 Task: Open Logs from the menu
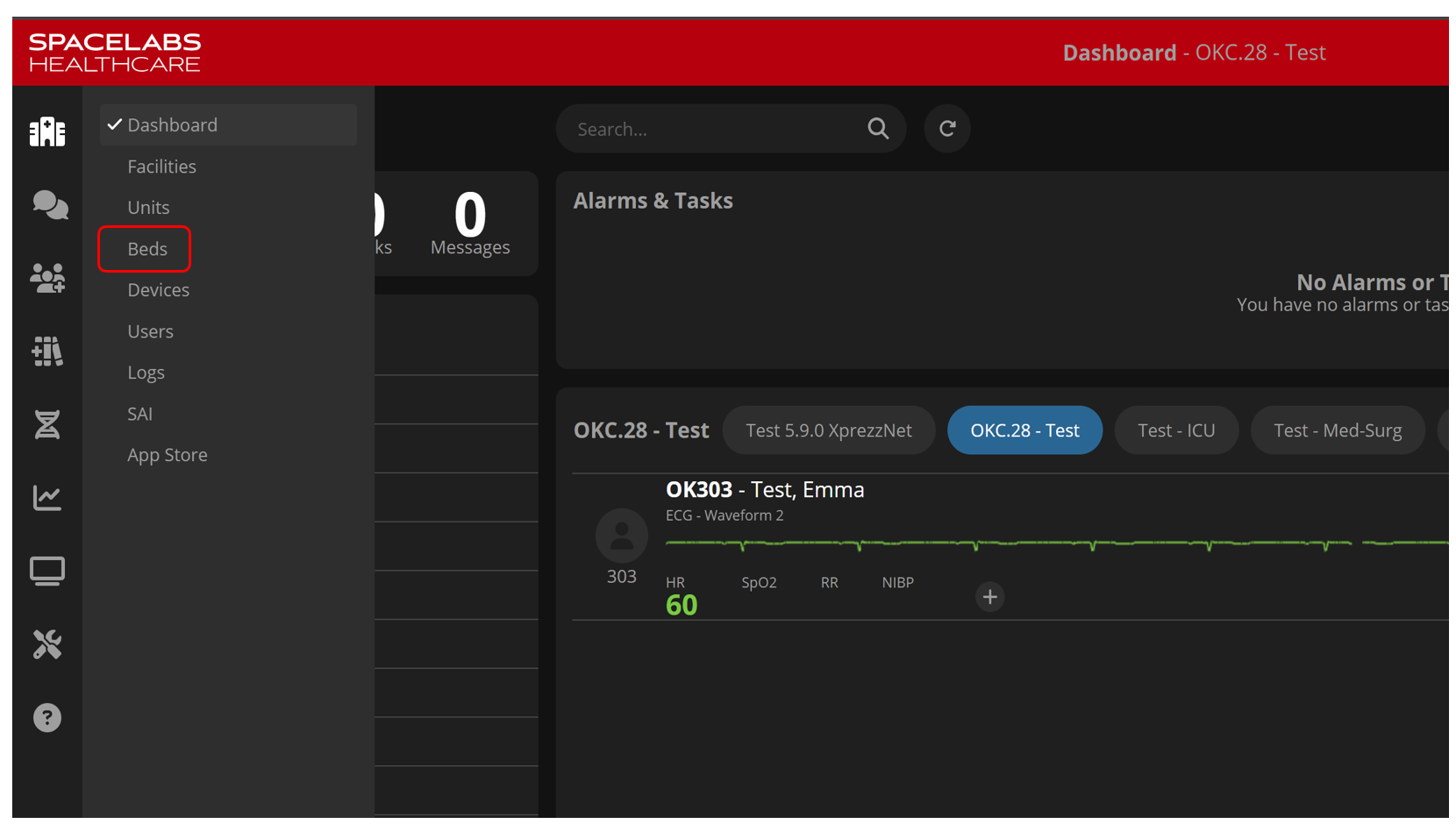point(146,373)
